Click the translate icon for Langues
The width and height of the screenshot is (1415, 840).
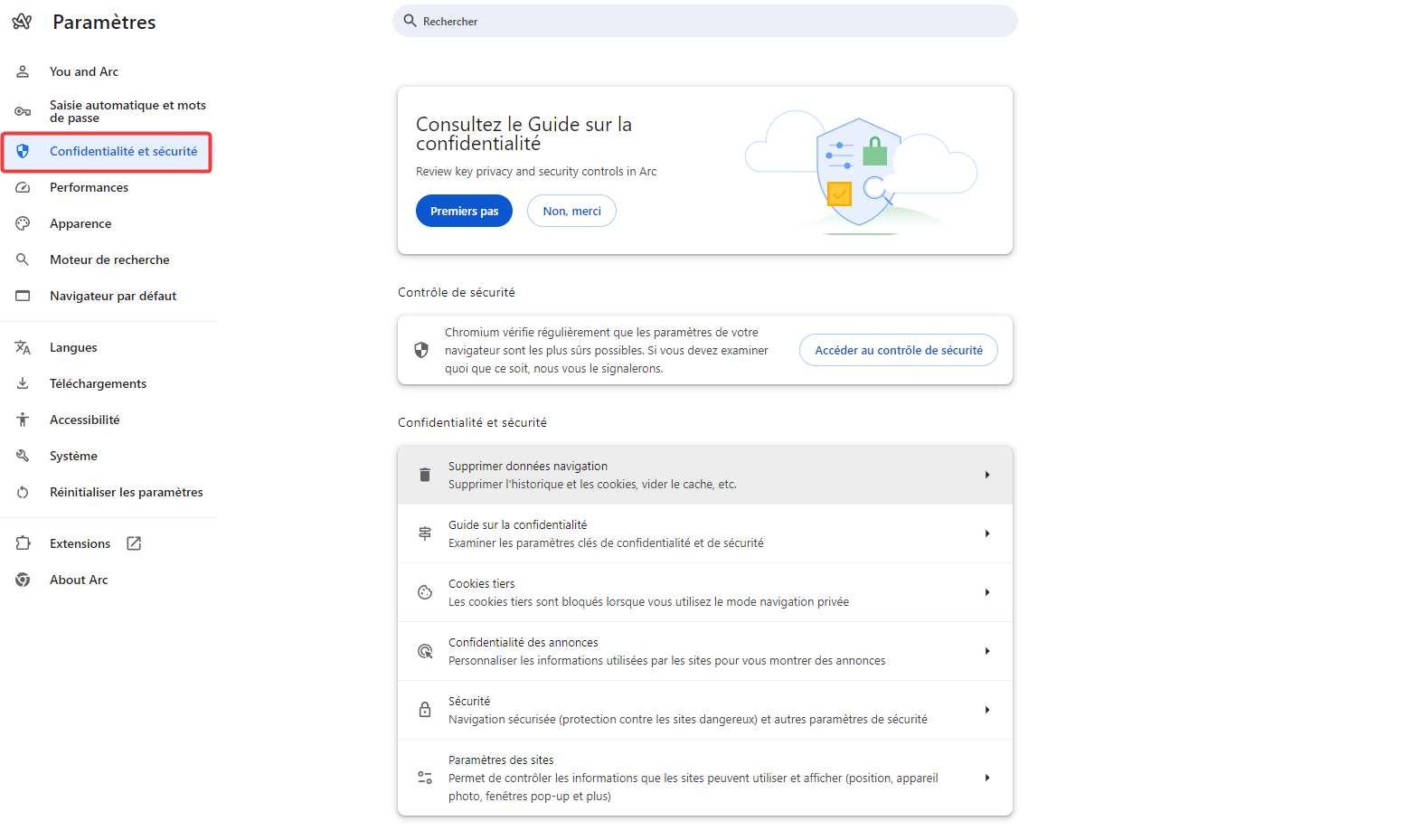pyautogui.click(x=23, y=347)
